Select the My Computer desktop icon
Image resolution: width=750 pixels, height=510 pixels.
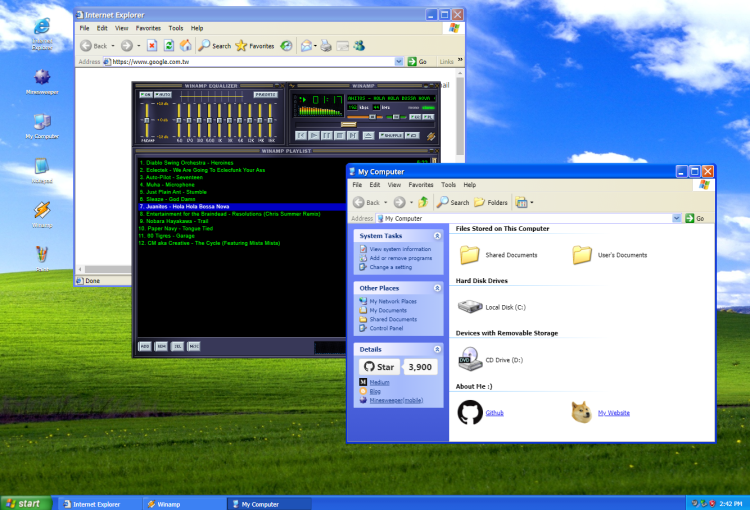coord(42,122)
